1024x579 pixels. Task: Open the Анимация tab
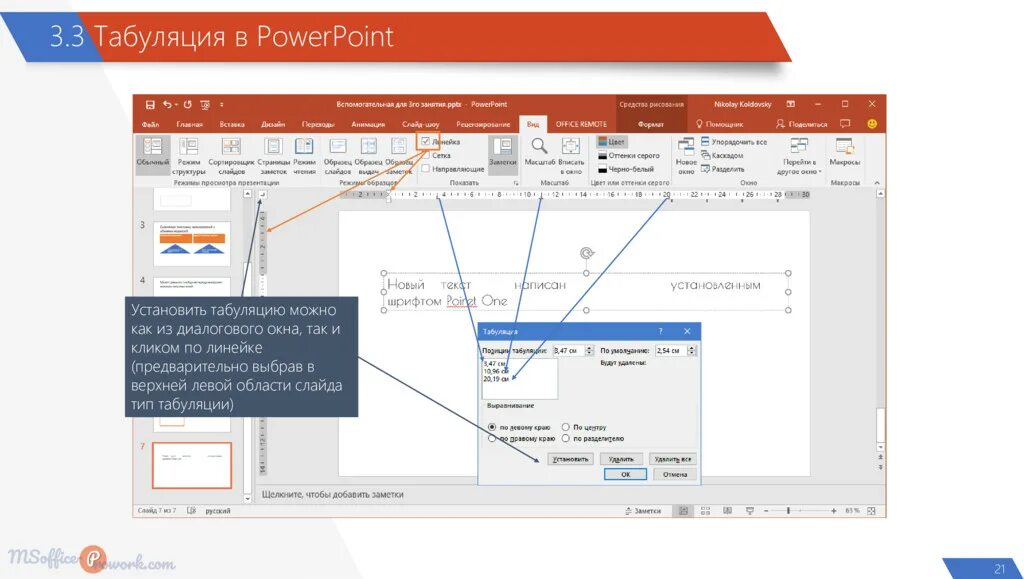click(x=368, y=124)
